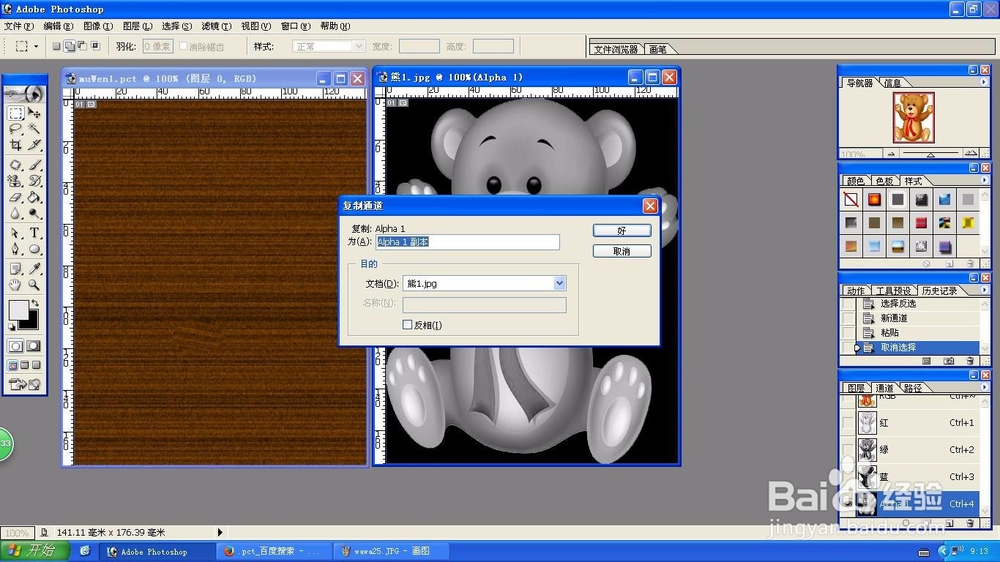1000x562 pixels.
Task: Switch to the 动作 actions tab
Action: tap(856, 291)
